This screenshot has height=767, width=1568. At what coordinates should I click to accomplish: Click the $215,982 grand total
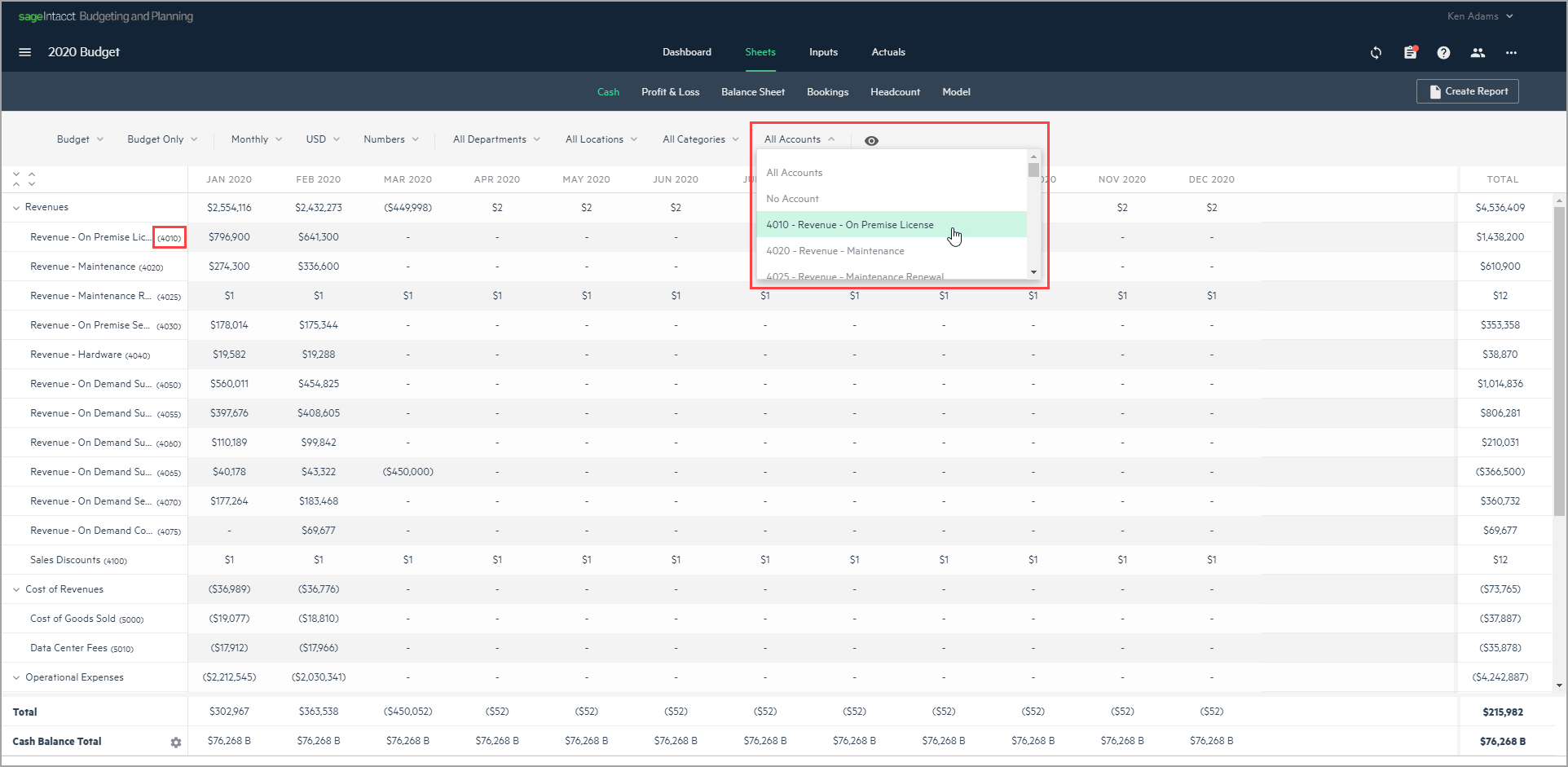(x=1502, y=712)
